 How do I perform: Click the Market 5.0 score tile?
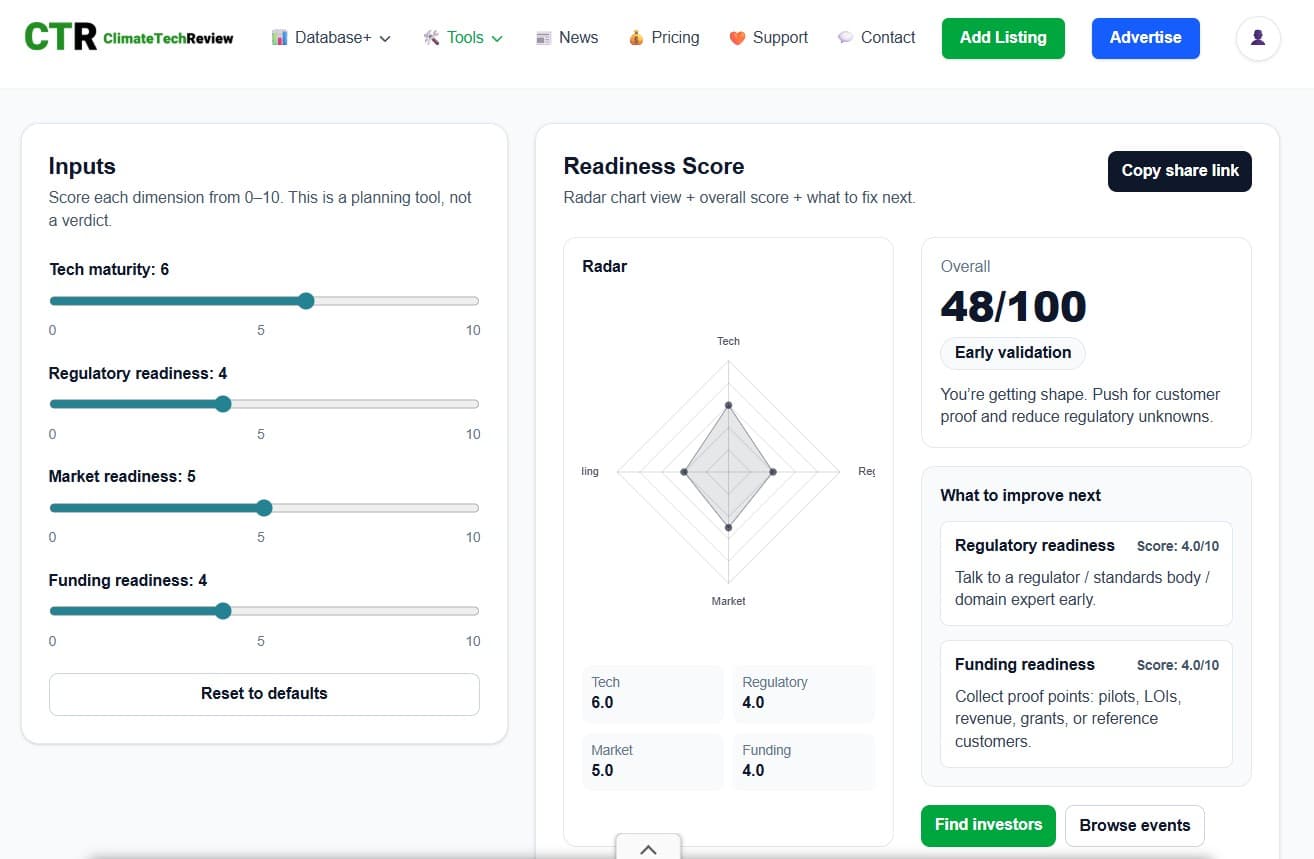652,761
